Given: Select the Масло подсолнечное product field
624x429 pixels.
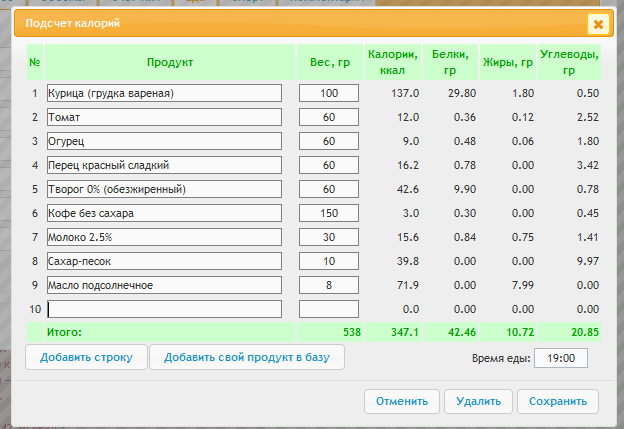Looking at the screenshot, I should click(164, 285).
